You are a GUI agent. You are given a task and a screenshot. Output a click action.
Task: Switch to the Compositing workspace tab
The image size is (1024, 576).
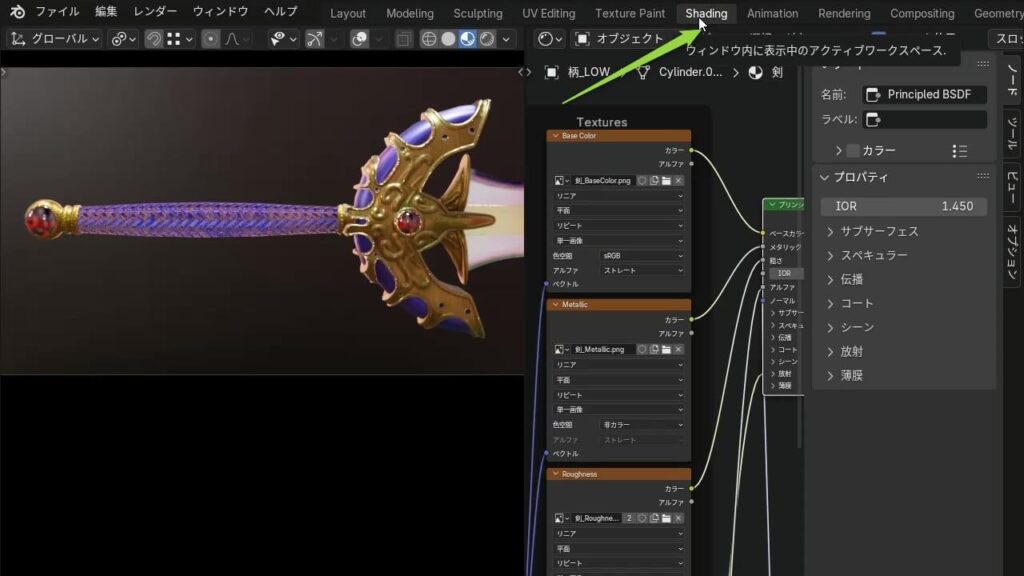pyautogui.click(x=921, y=13)
